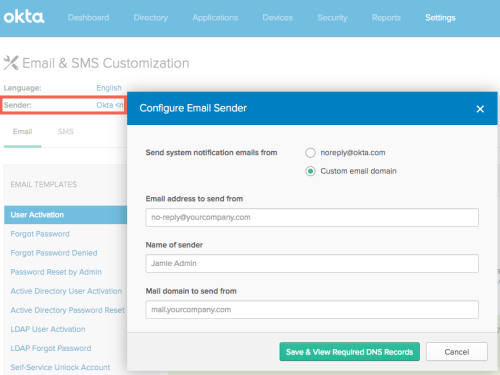500x375 pixels.
Task: Select Custom email domain radio option
Action: [x=310, y=171]
